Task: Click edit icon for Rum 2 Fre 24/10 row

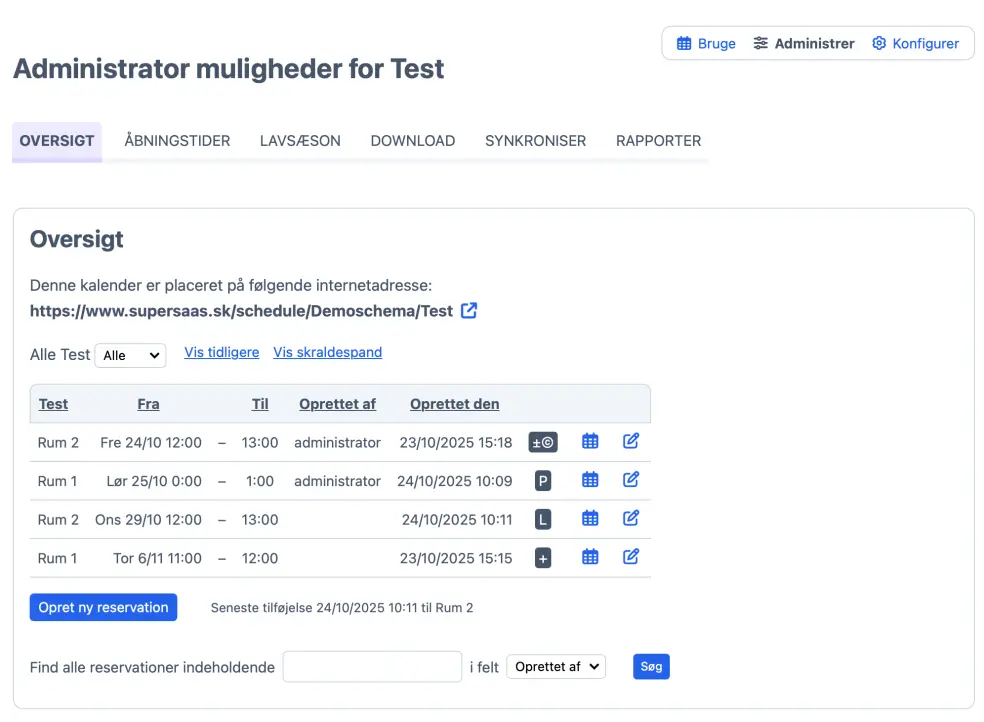Action: point(631,441)
